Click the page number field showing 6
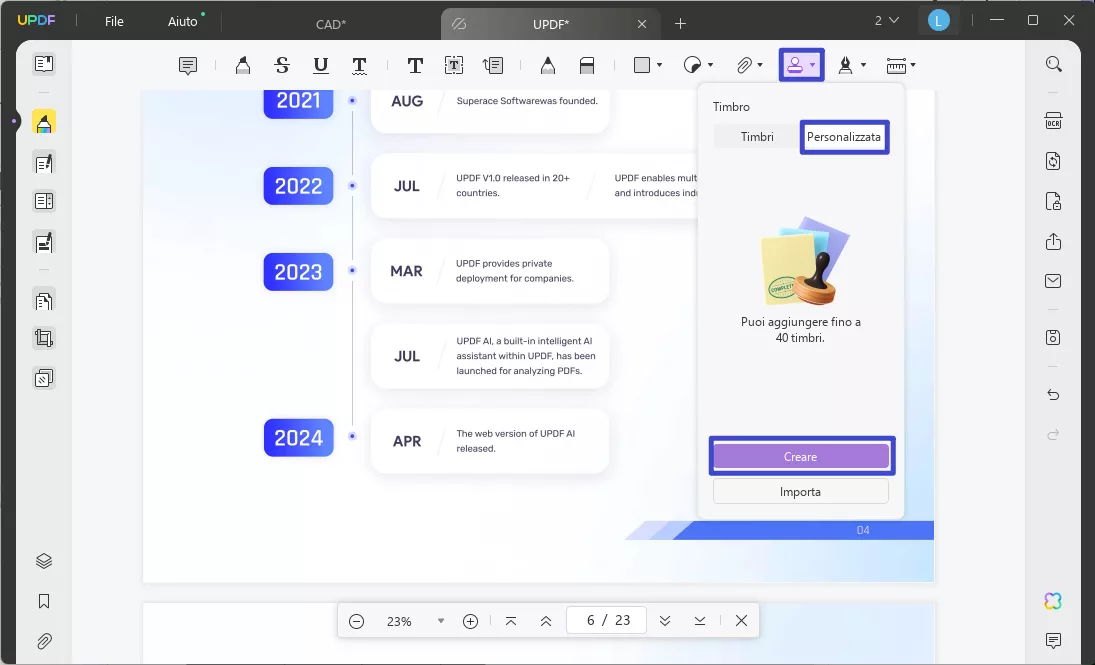The height and width of the screenshot is (665, 1095). (x=607, y=620)
